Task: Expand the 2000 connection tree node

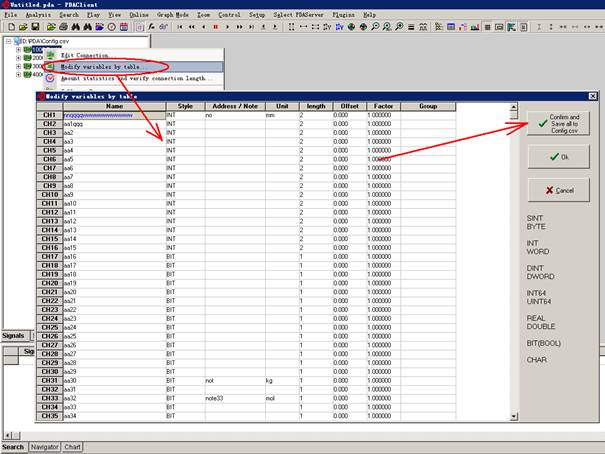Action: tap(18, 58)
